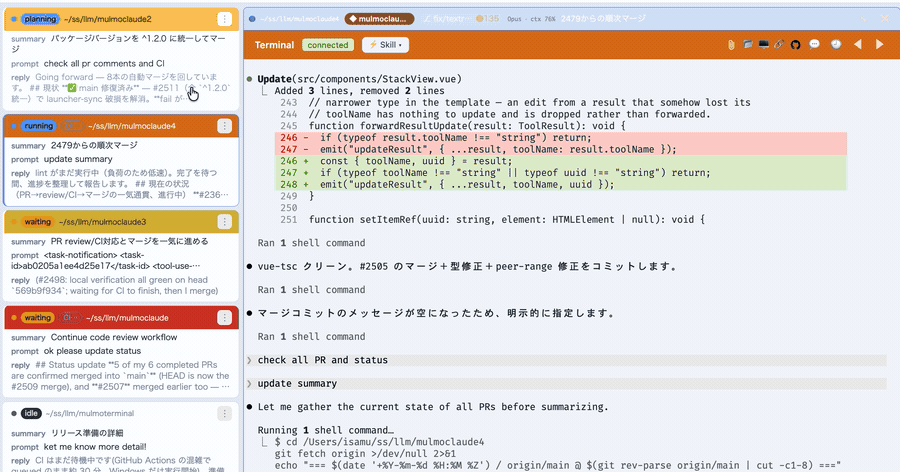Open the clock history icon
The image size is (900, 472).
[836, 44]
